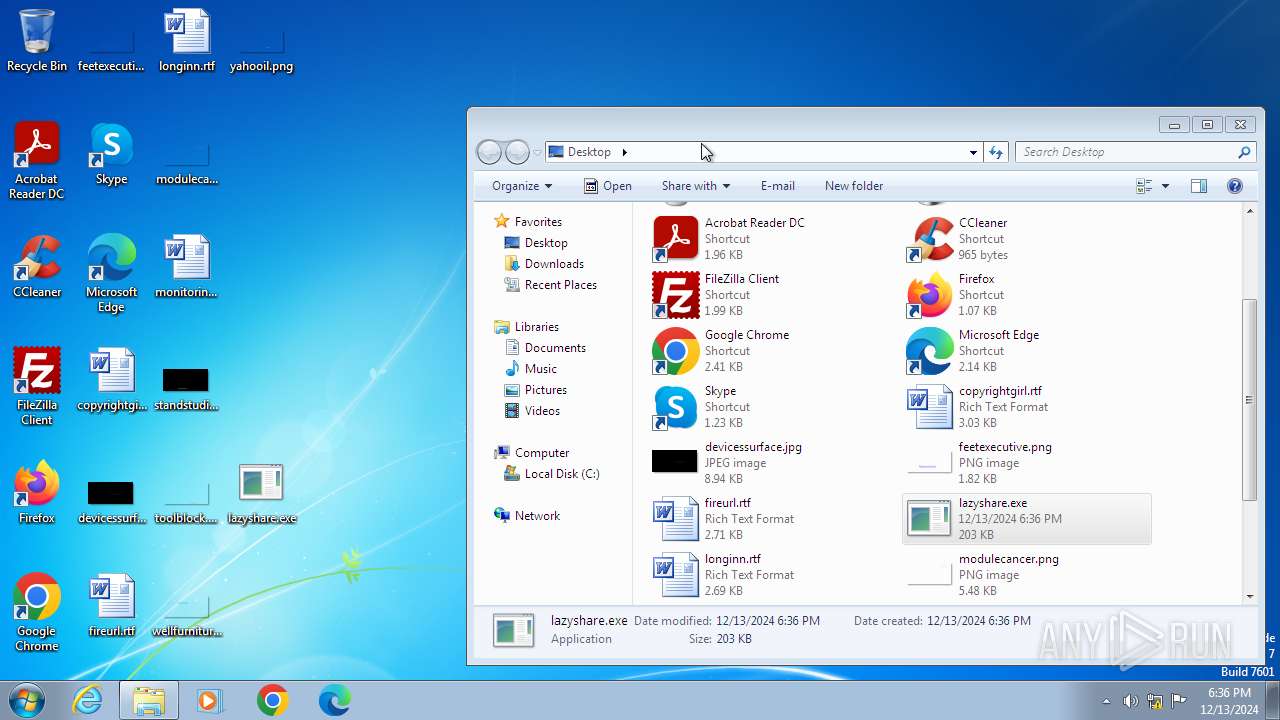This screenshot has height=720, width=1280.
Task: Select Computer in navigation pane
Action: click(542, 453)
